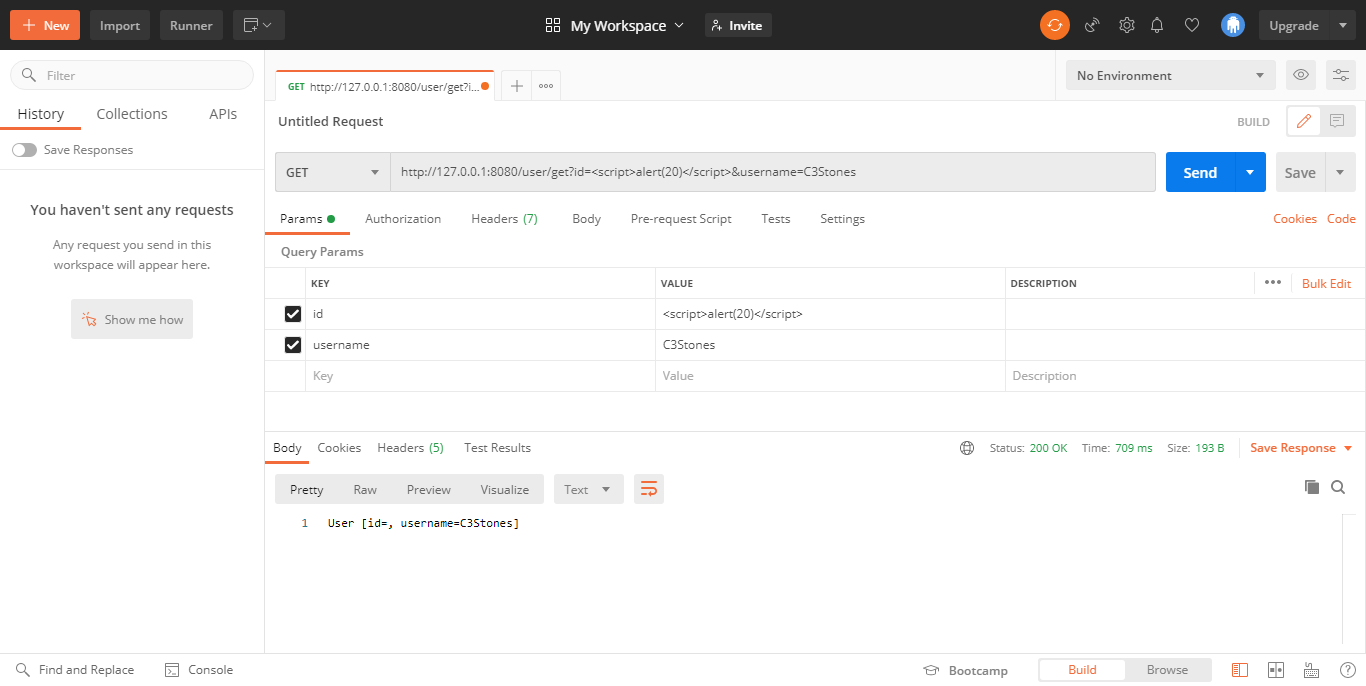The image size is (1366, 686).
Task: Open keyboard shortcuts from the status bar
Action: click(1311, 669)
